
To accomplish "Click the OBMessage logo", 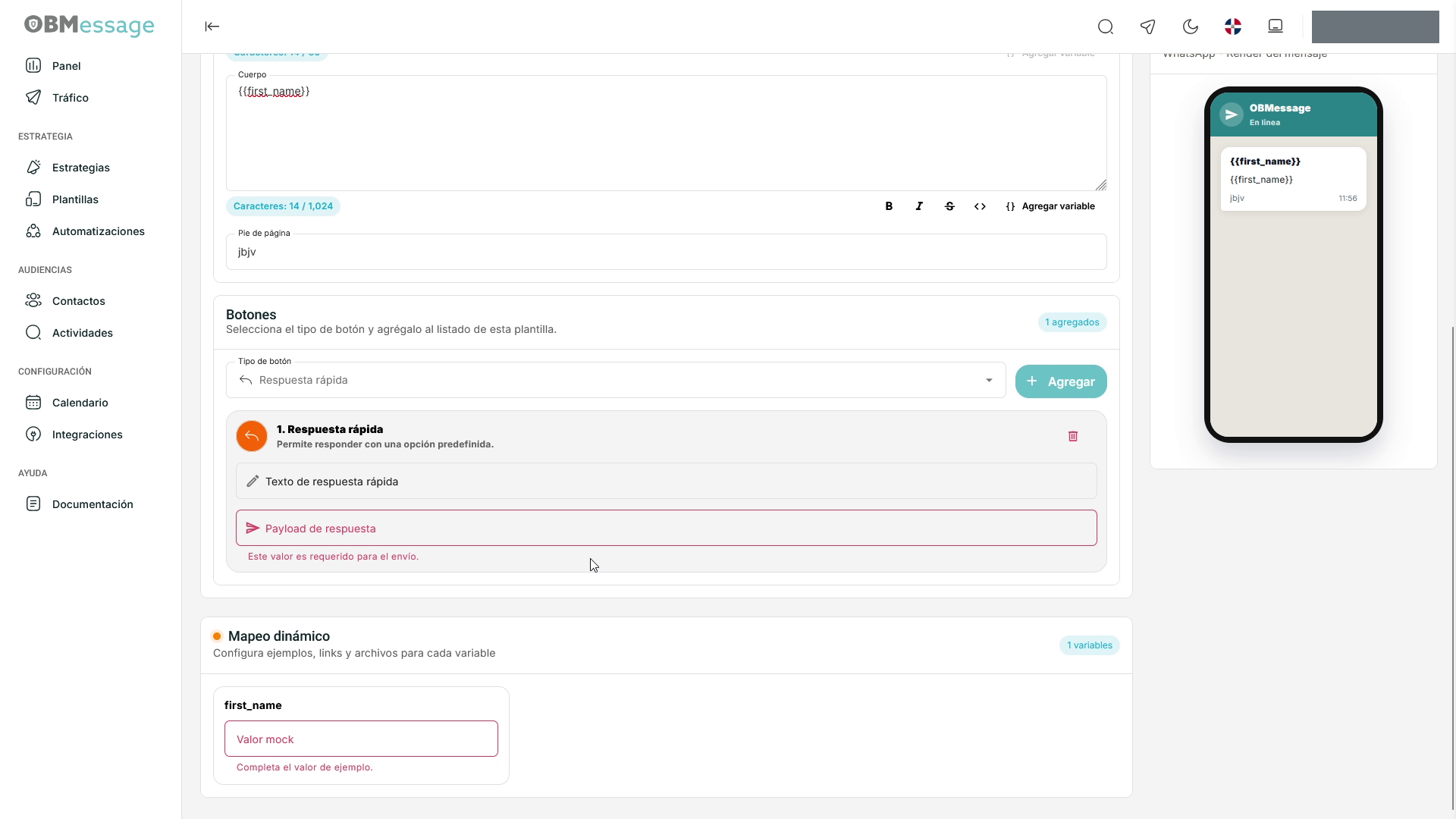I will click(89, 26).
